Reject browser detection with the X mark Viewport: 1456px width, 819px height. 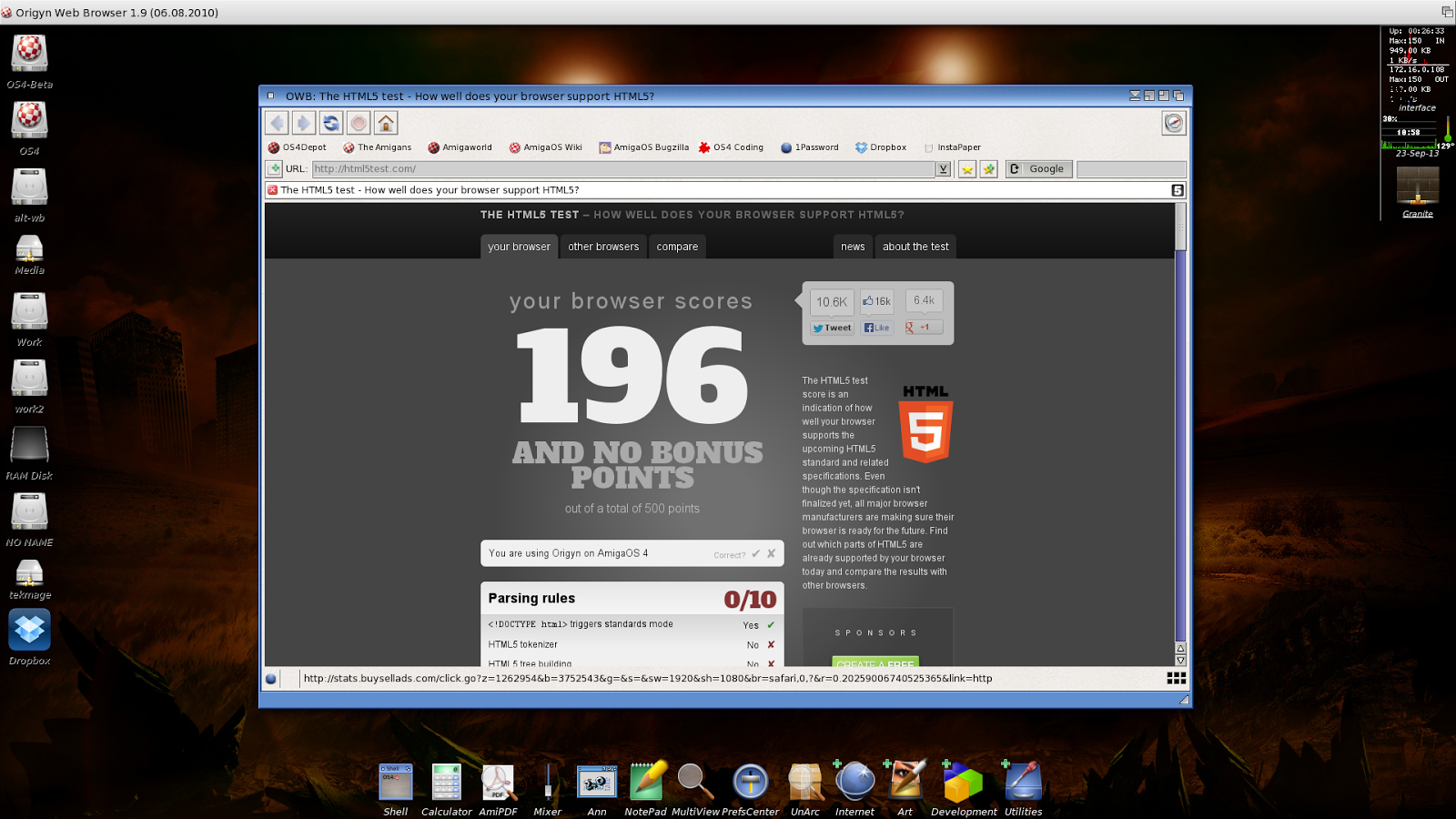771,553
